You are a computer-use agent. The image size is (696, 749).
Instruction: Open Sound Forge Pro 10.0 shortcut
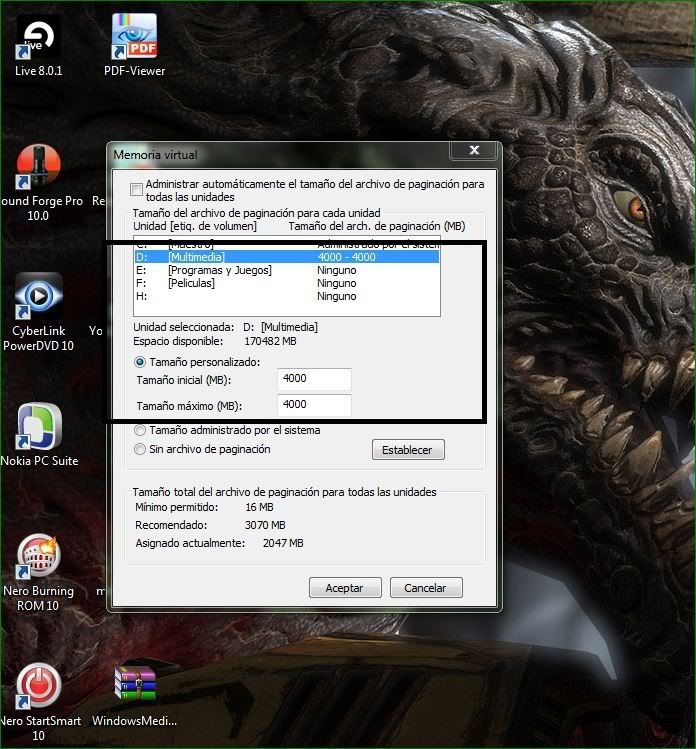(x=38, y=182)
